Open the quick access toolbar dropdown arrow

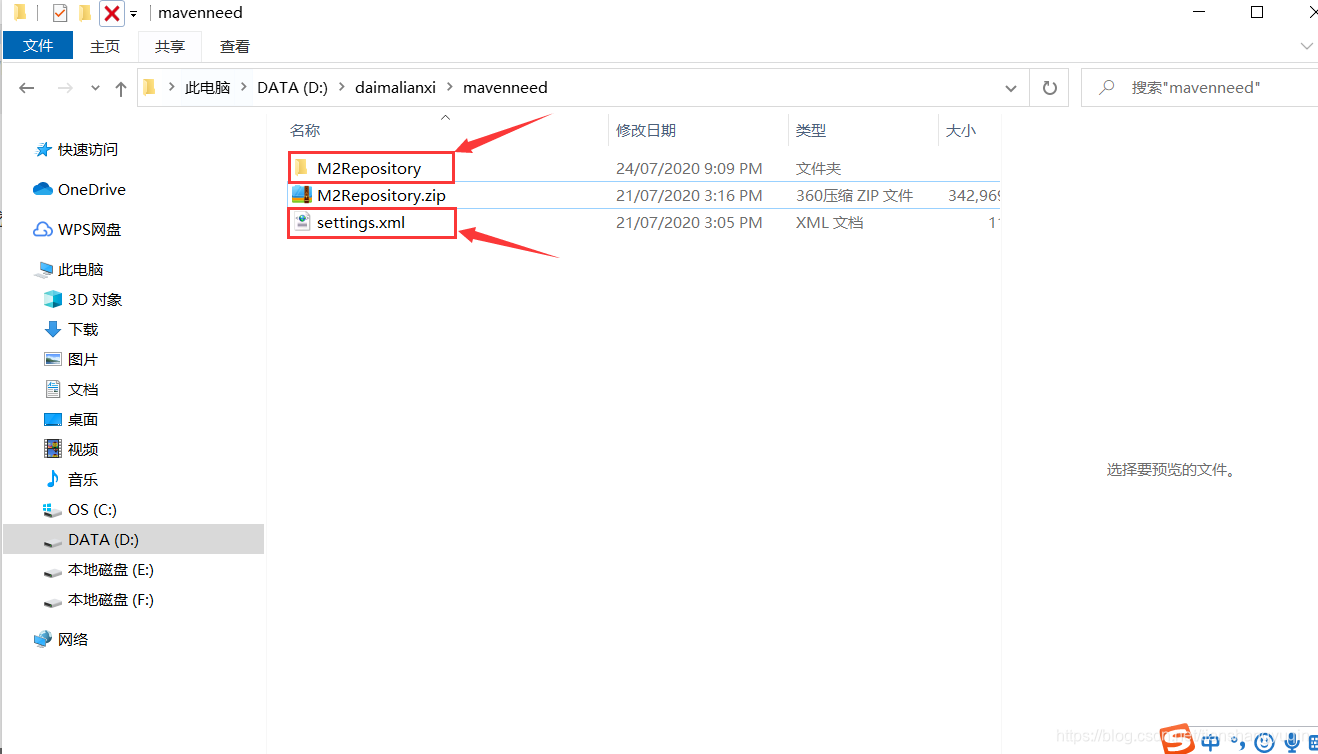point(133,14)
